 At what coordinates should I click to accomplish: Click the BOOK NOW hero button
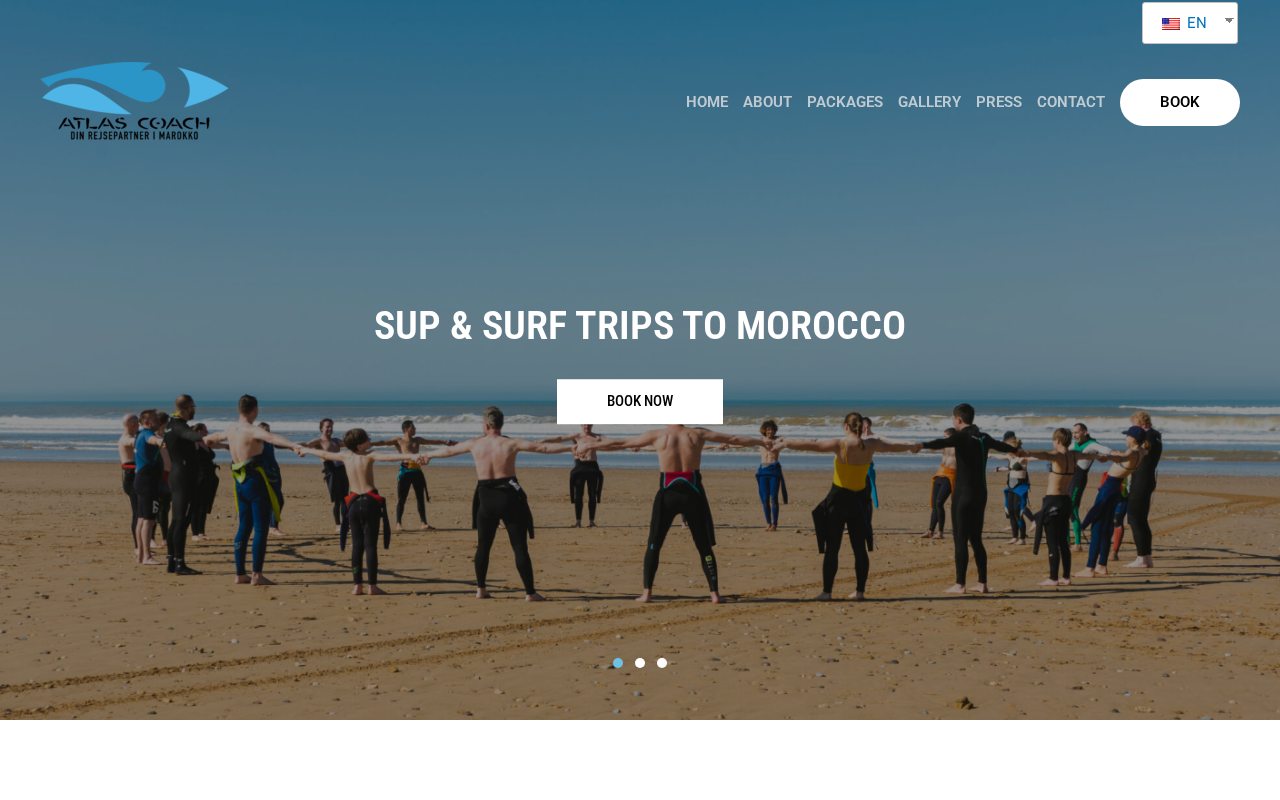640,401
